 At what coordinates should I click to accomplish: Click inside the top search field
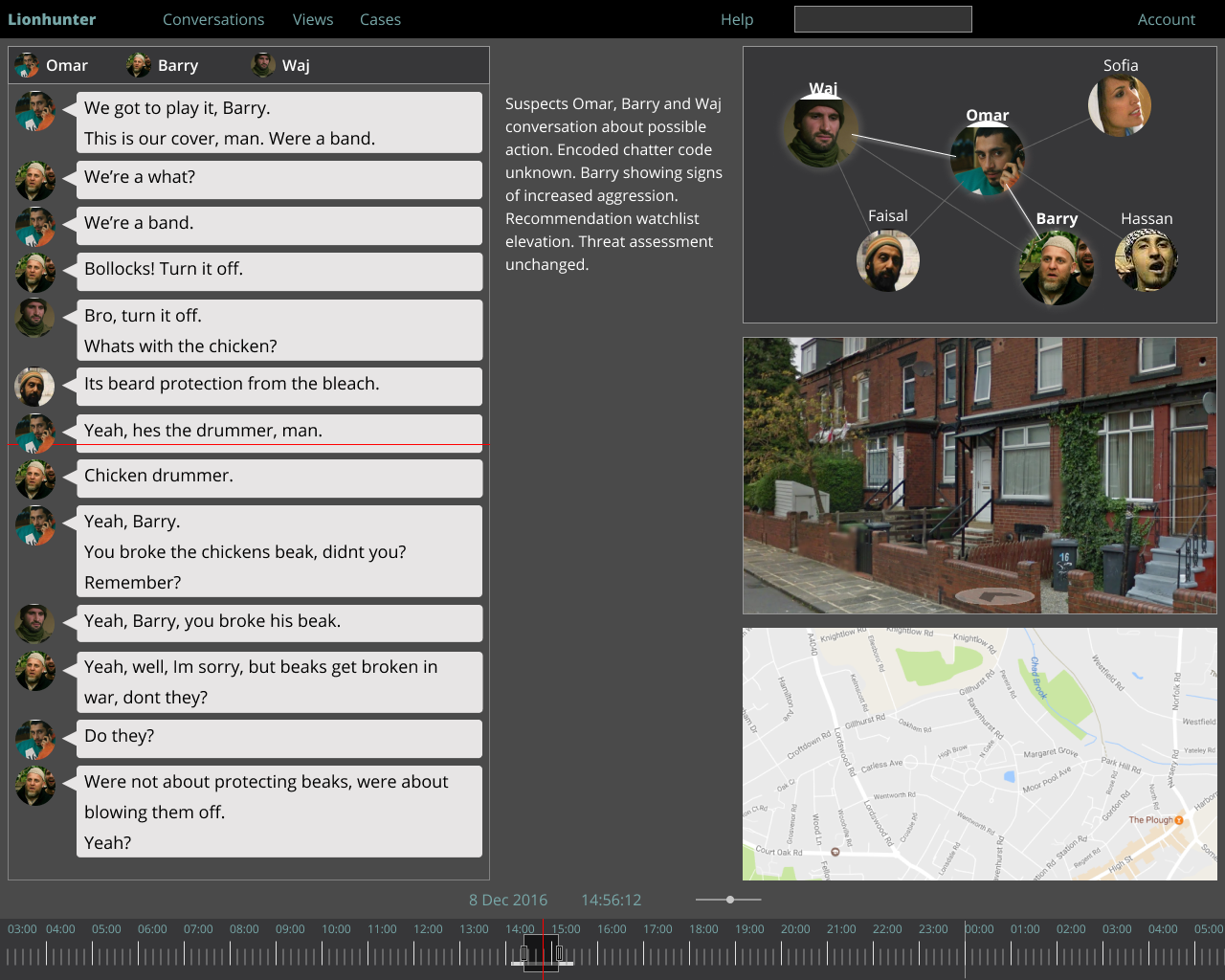pos(882,18)
